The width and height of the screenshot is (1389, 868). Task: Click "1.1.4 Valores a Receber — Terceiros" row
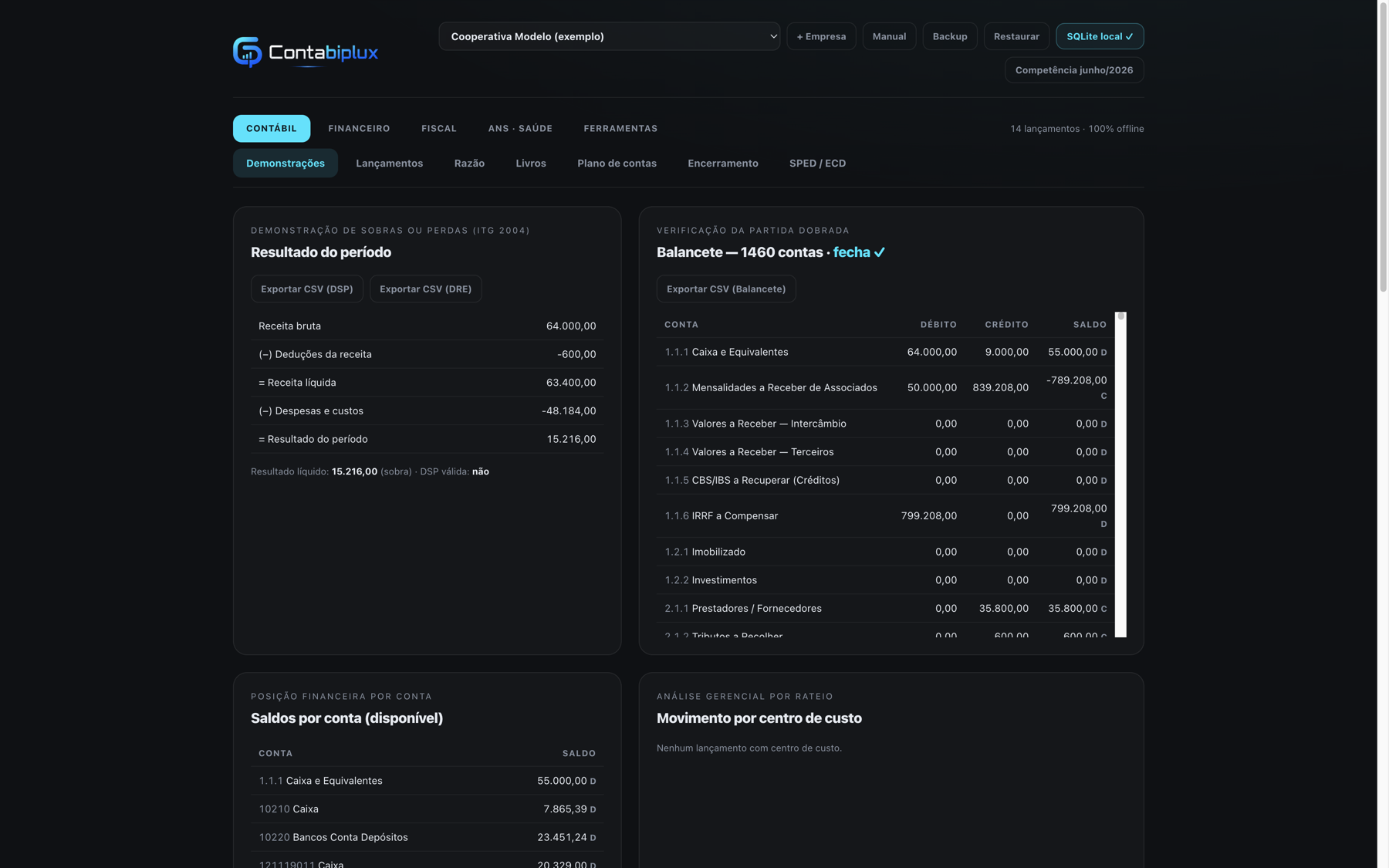pyautogui.click(x=886, y=451)
